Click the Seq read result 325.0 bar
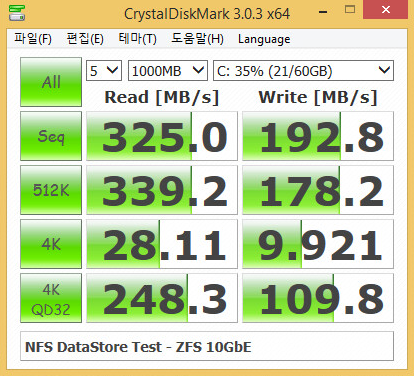The width and height of the screenshot is (414, 376). [162, 136]
